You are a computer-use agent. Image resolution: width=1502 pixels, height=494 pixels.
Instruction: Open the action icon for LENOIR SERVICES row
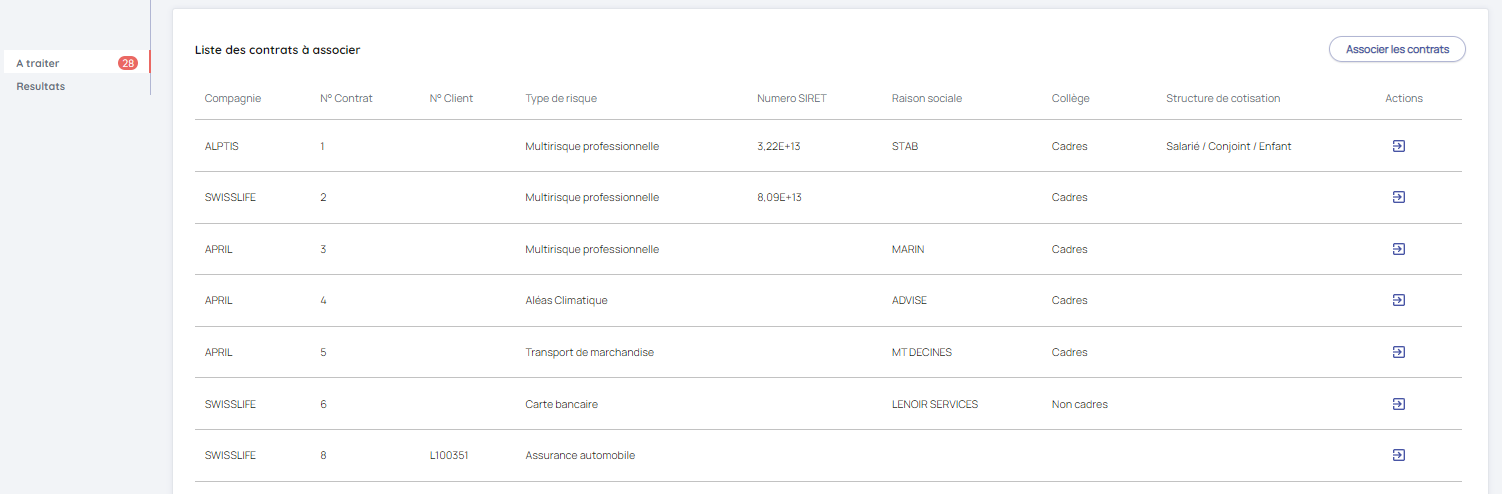pos(1398,404)
